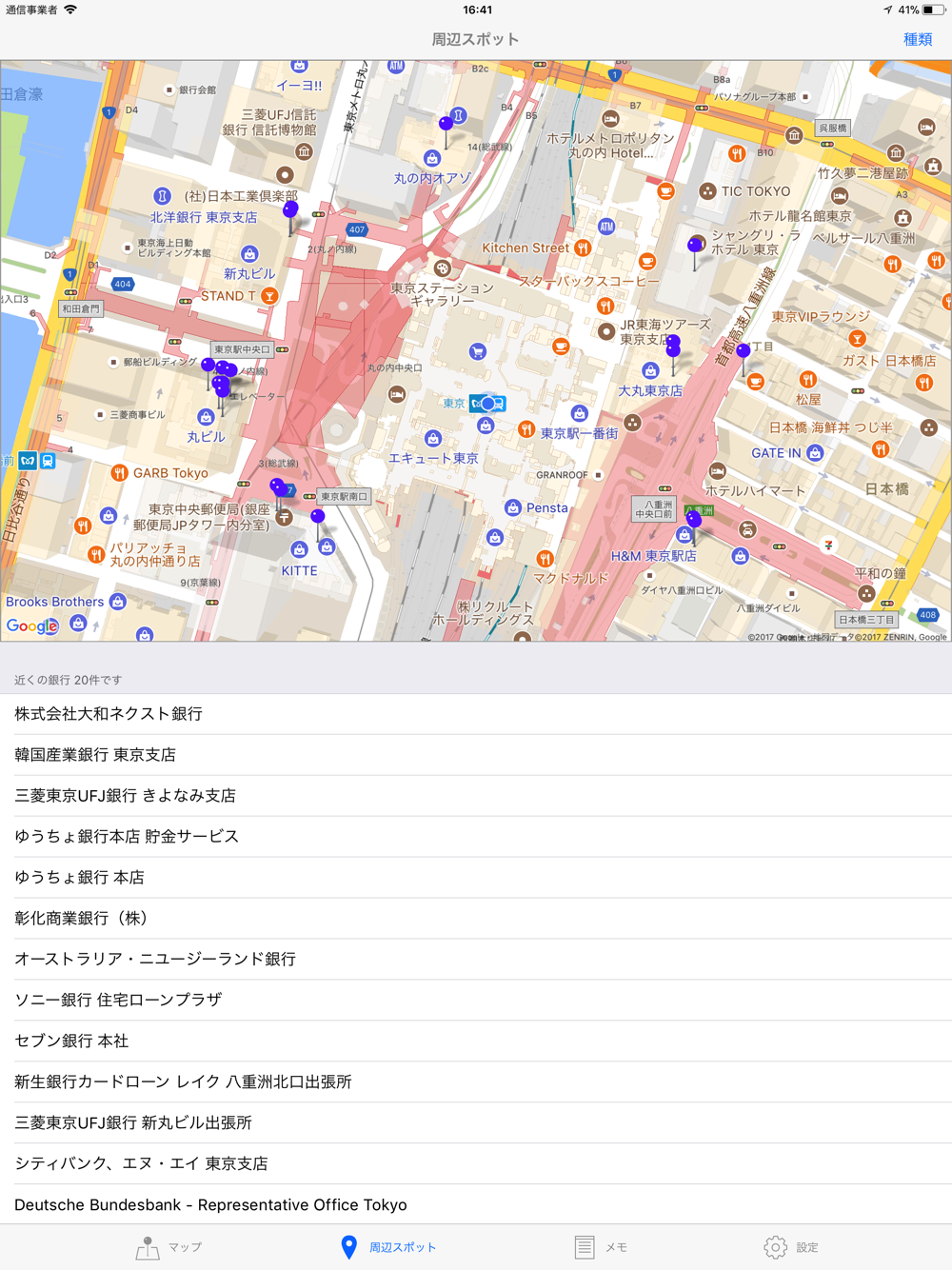Tap the ホテルハイマート hotel icon
The image size is (952, 1270).
[718, 471]
